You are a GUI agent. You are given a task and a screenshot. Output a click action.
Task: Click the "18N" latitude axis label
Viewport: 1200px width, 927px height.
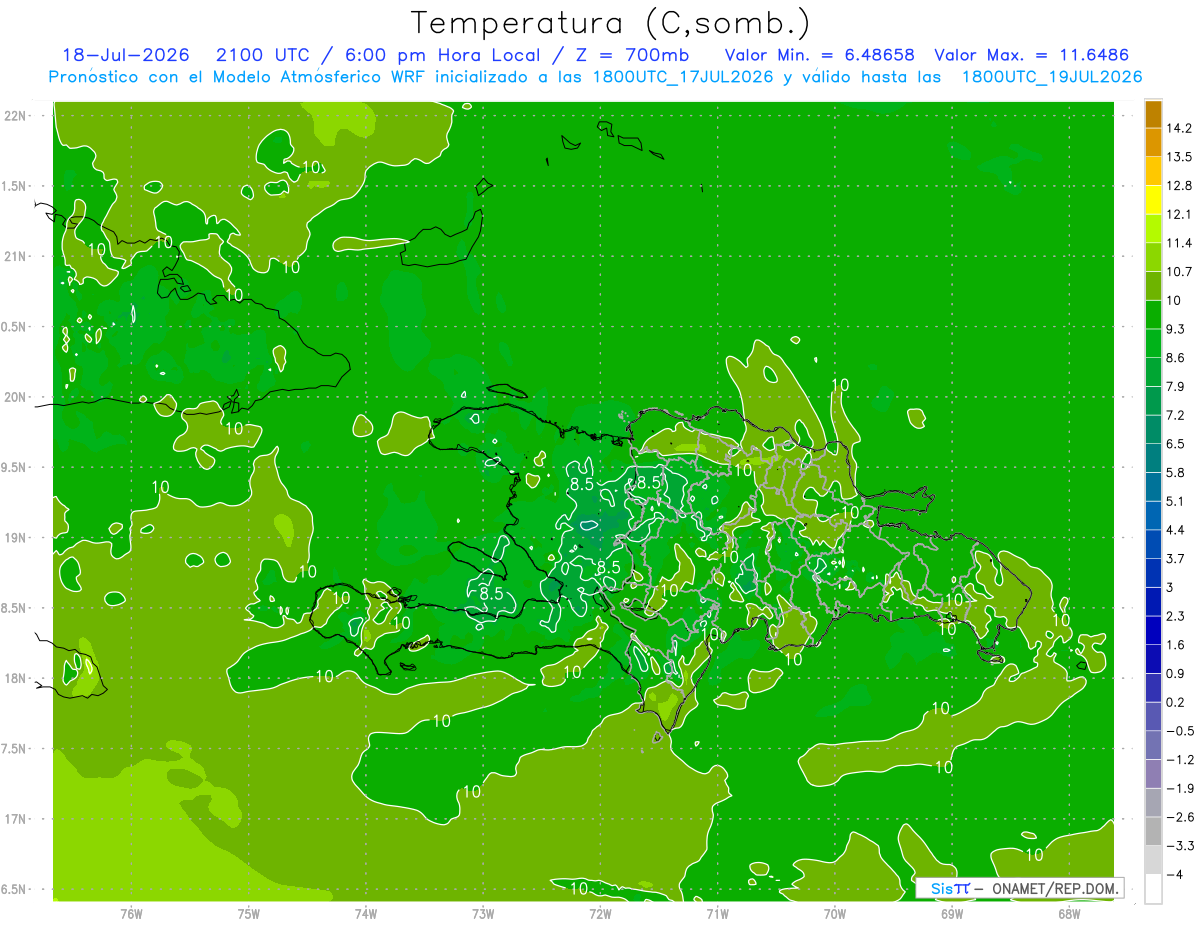click(x=16, y=679)
